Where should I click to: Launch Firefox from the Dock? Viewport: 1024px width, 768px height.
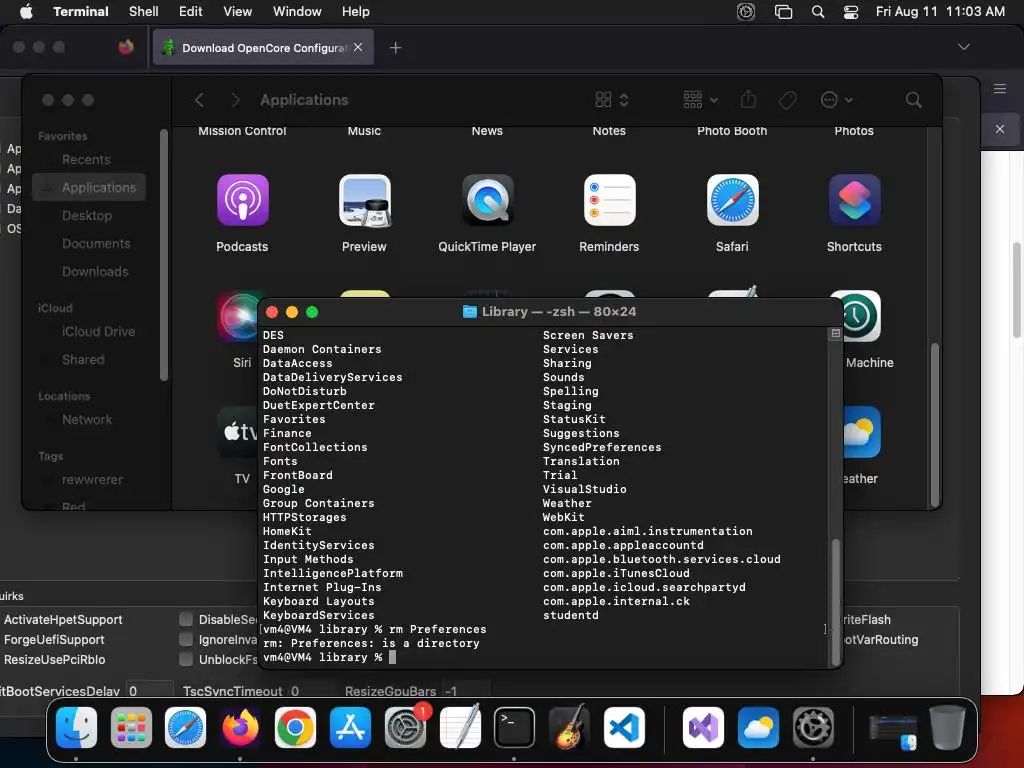240,728
